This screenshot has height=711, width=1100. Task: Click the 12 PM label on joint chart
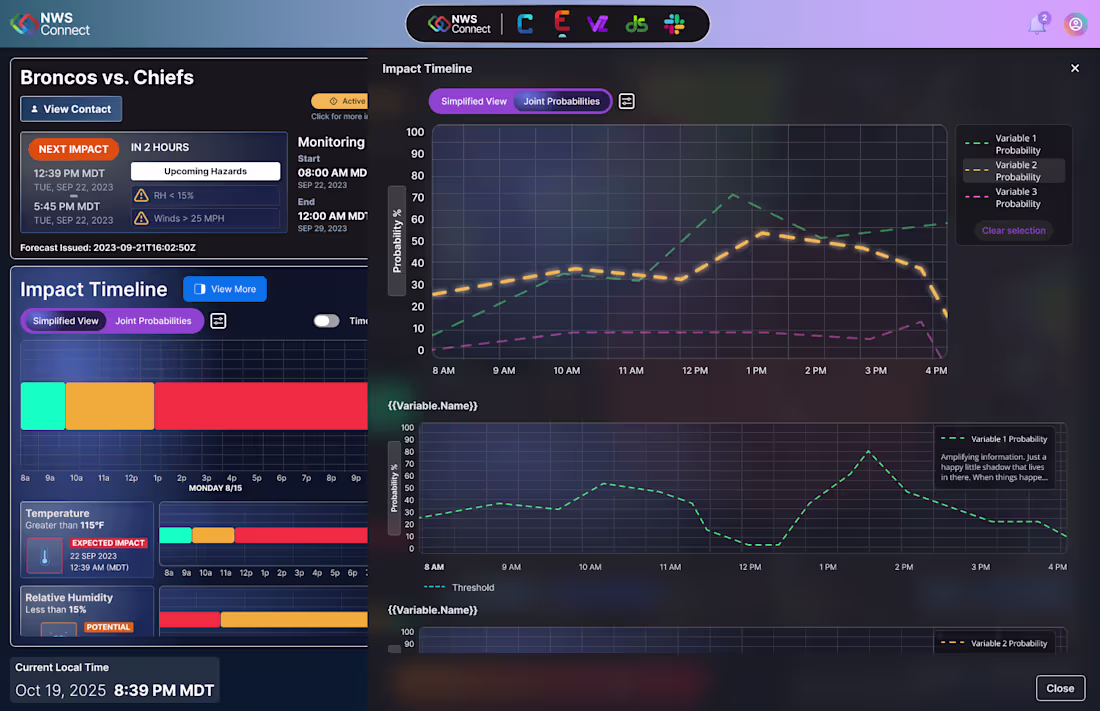pos(695,371)
